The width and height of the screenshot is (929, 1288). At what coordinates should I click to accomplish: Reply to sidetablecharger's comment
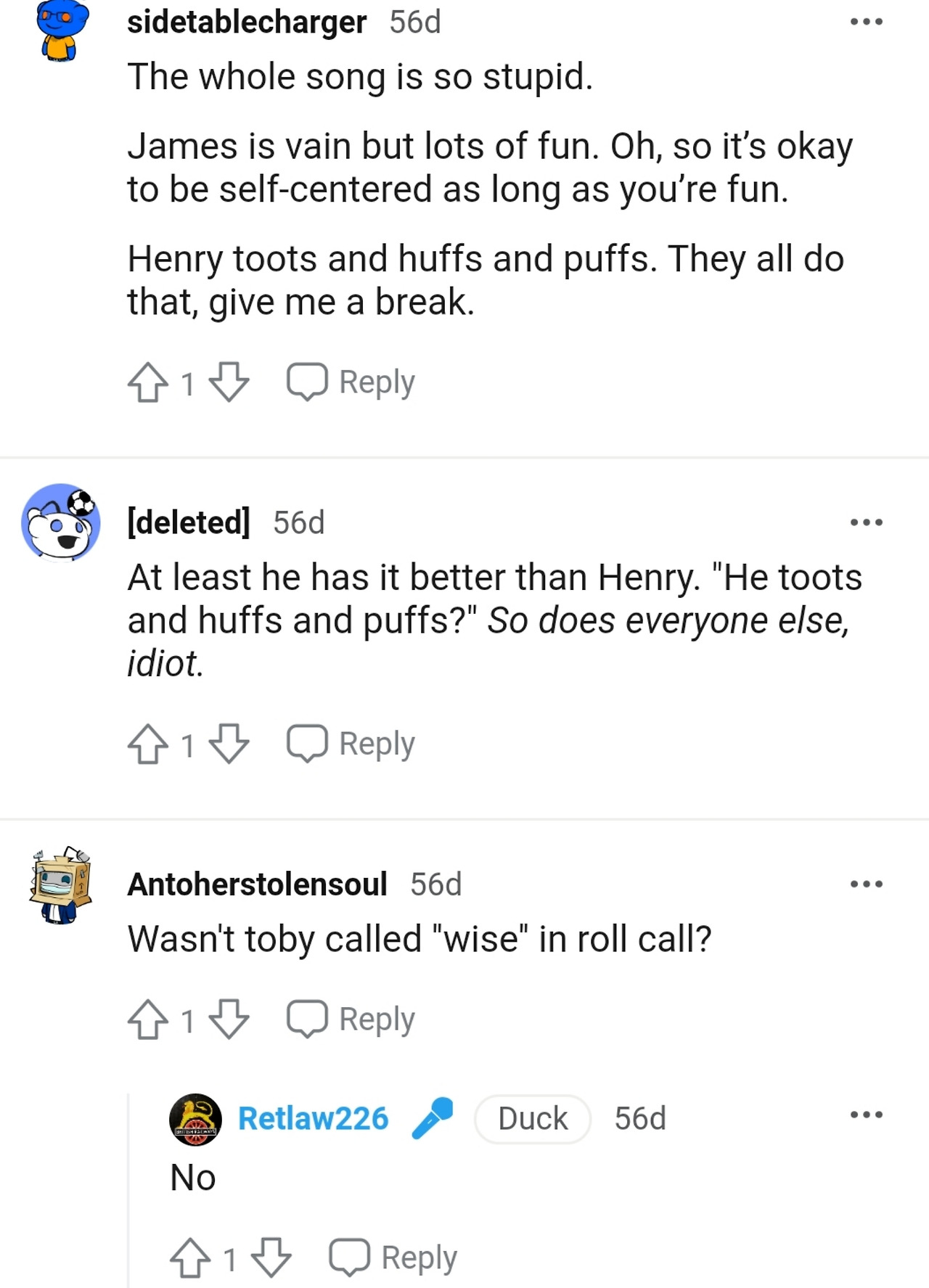point(351,382)
